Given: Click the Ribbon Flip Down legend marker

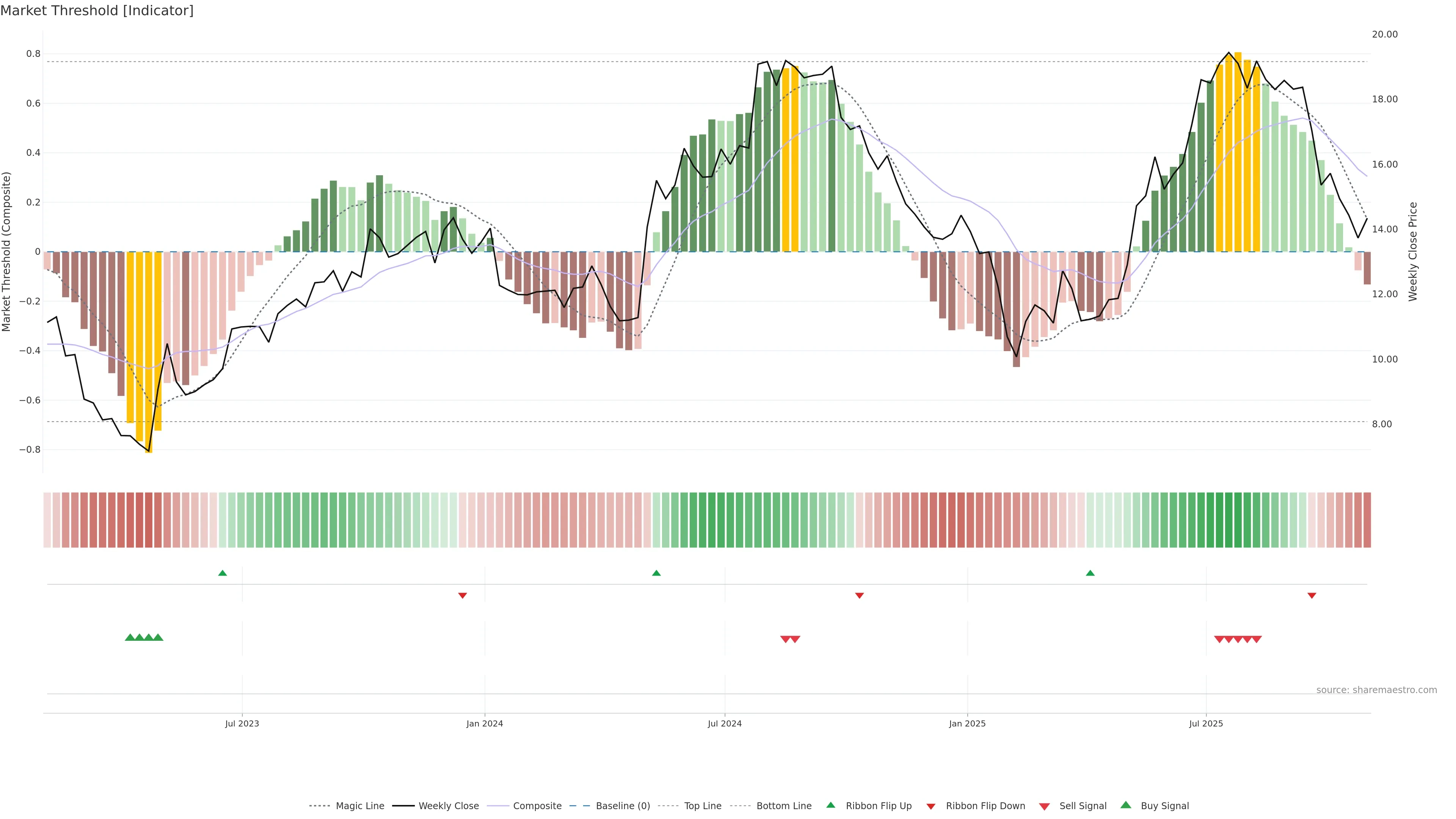Looking at the screenshot, I should coord(930,806).
